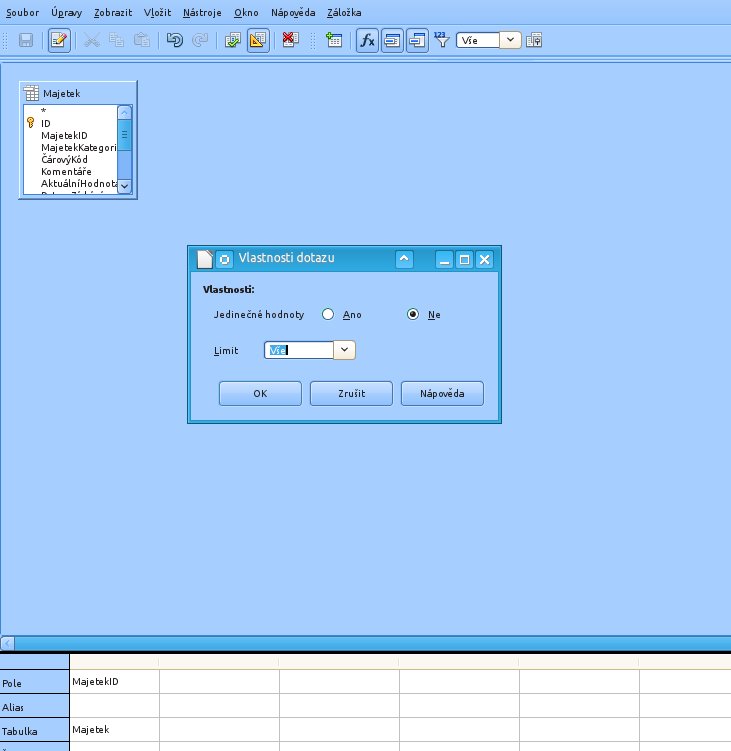Screen dimensions: 731x751
Task: Open Query properties icon at toolbar end
Action: 534,40
